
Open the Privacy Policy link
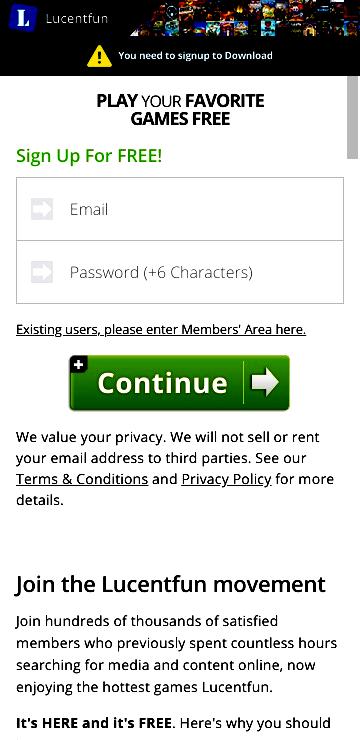coord(226,479)
